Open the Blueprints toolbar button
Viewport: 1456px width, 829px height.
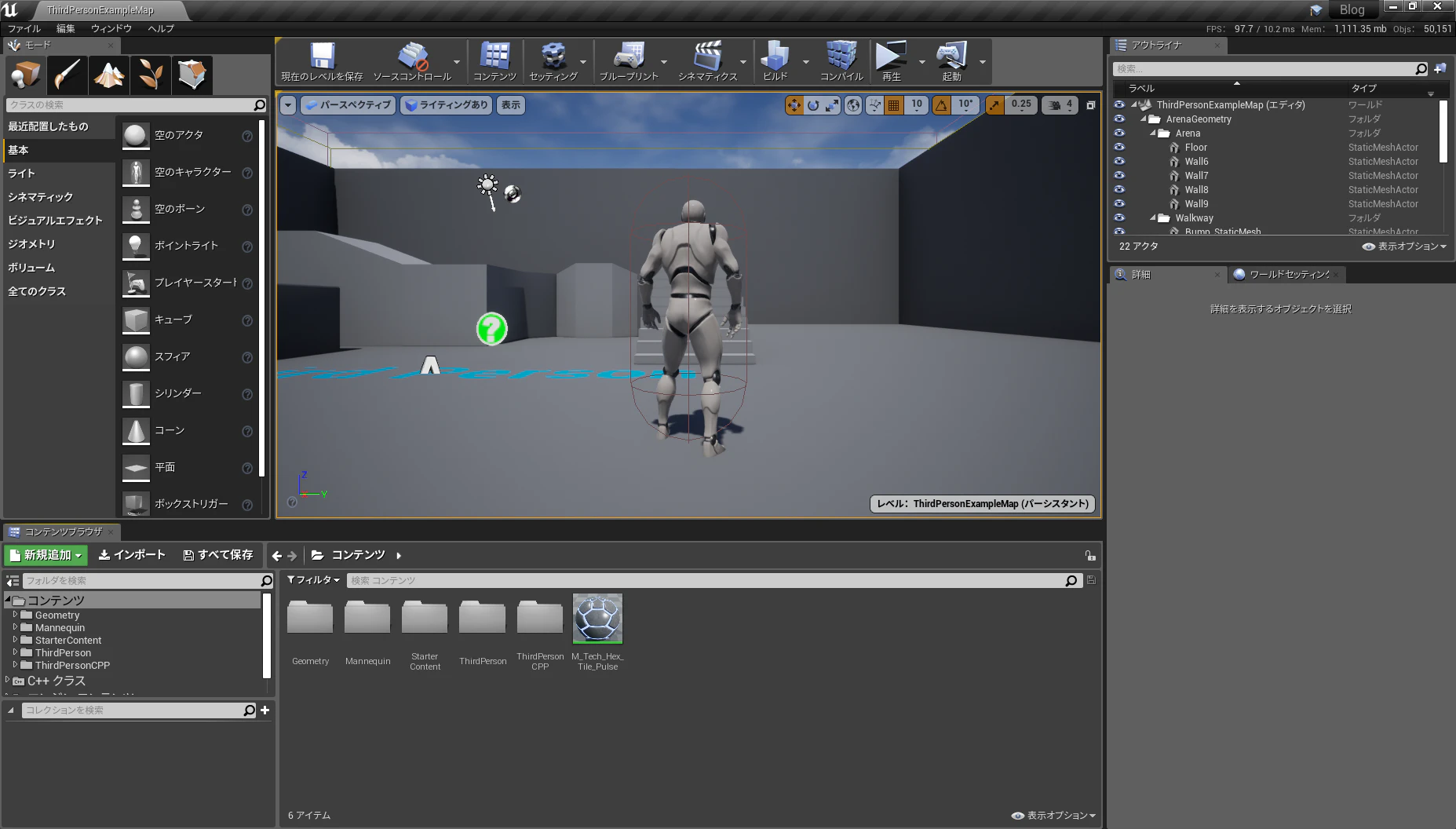629,61
